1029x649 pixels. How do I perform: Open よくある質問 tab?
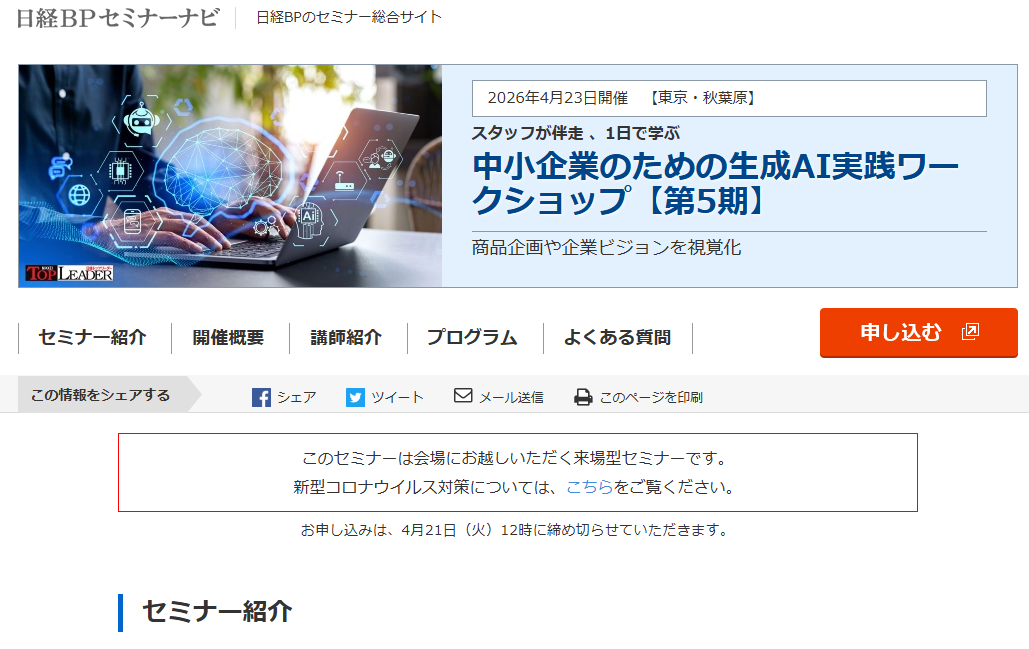tap(617, 337)
